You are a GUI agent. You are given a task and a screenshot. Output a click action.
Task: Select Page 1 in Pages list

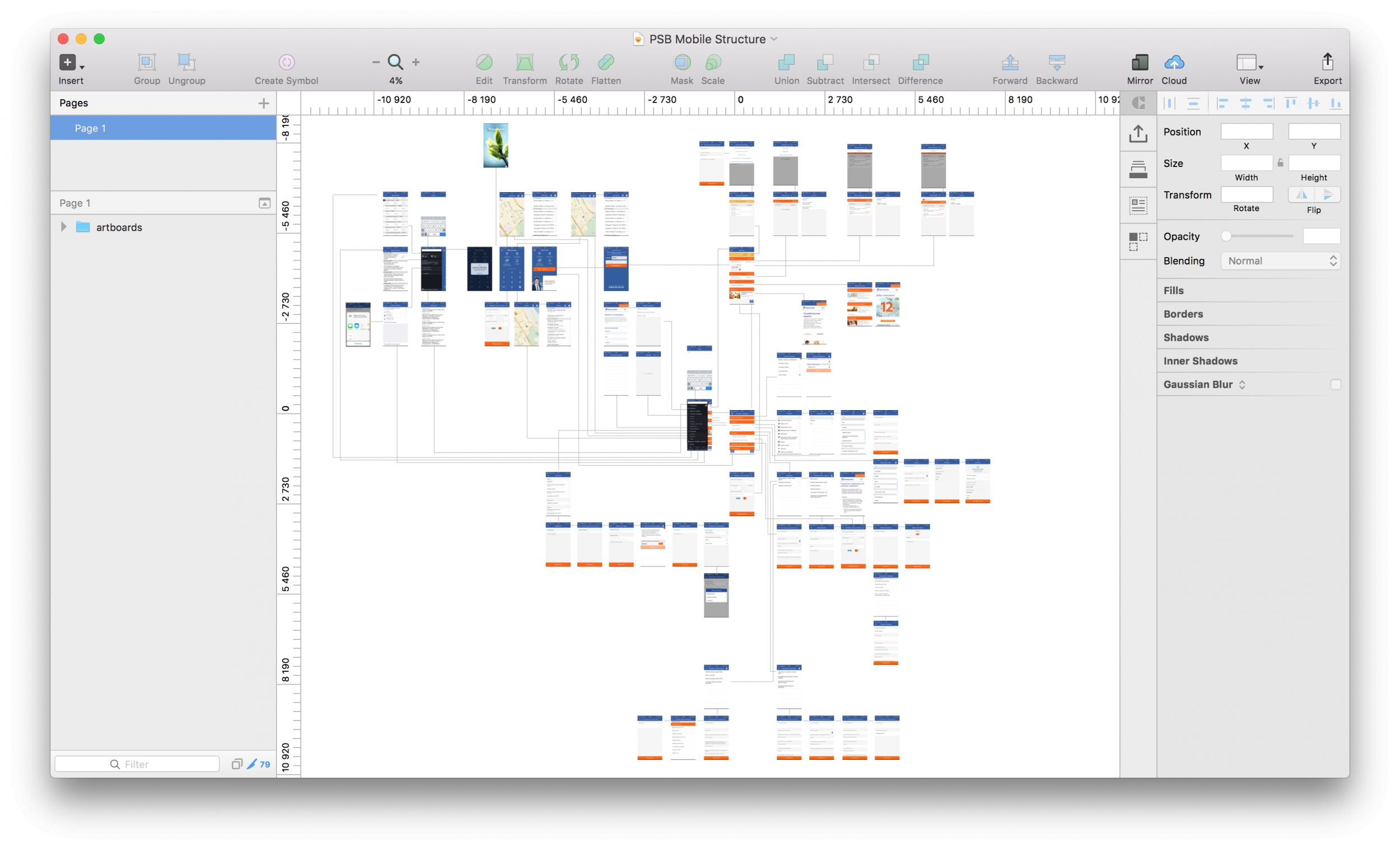coord(163,128)
